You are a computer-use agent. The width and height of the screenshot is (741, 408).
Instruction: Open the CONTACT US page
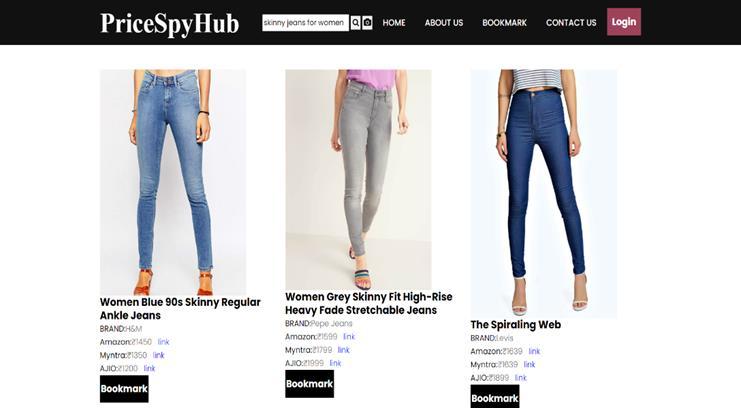click(571, 23)
